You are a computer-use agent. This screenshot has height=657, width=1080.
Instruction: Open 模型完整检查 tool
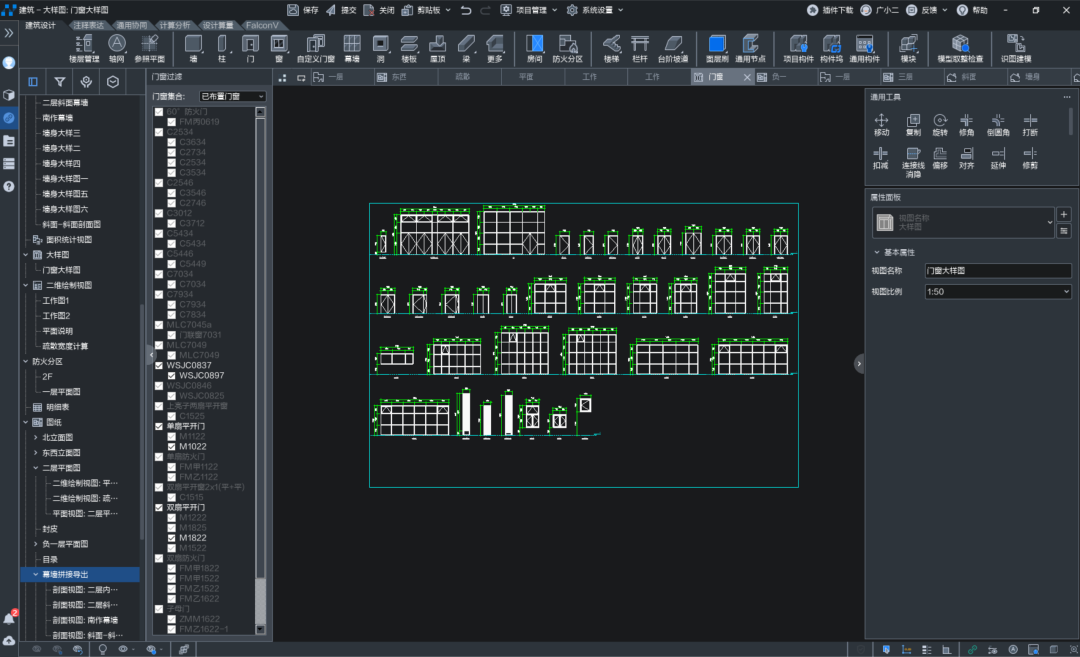tap(960, 48)
